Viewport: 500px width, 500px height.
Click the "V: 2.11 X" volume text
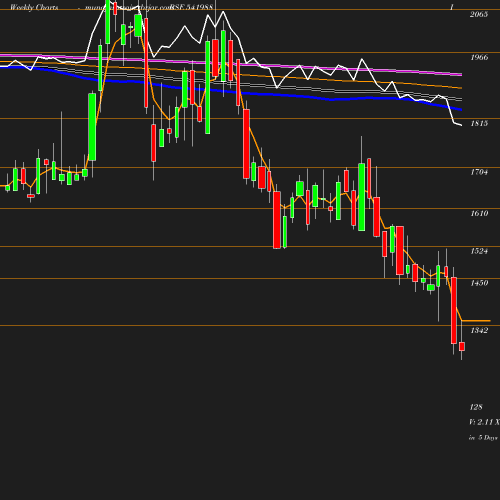(x=484, y=422)
